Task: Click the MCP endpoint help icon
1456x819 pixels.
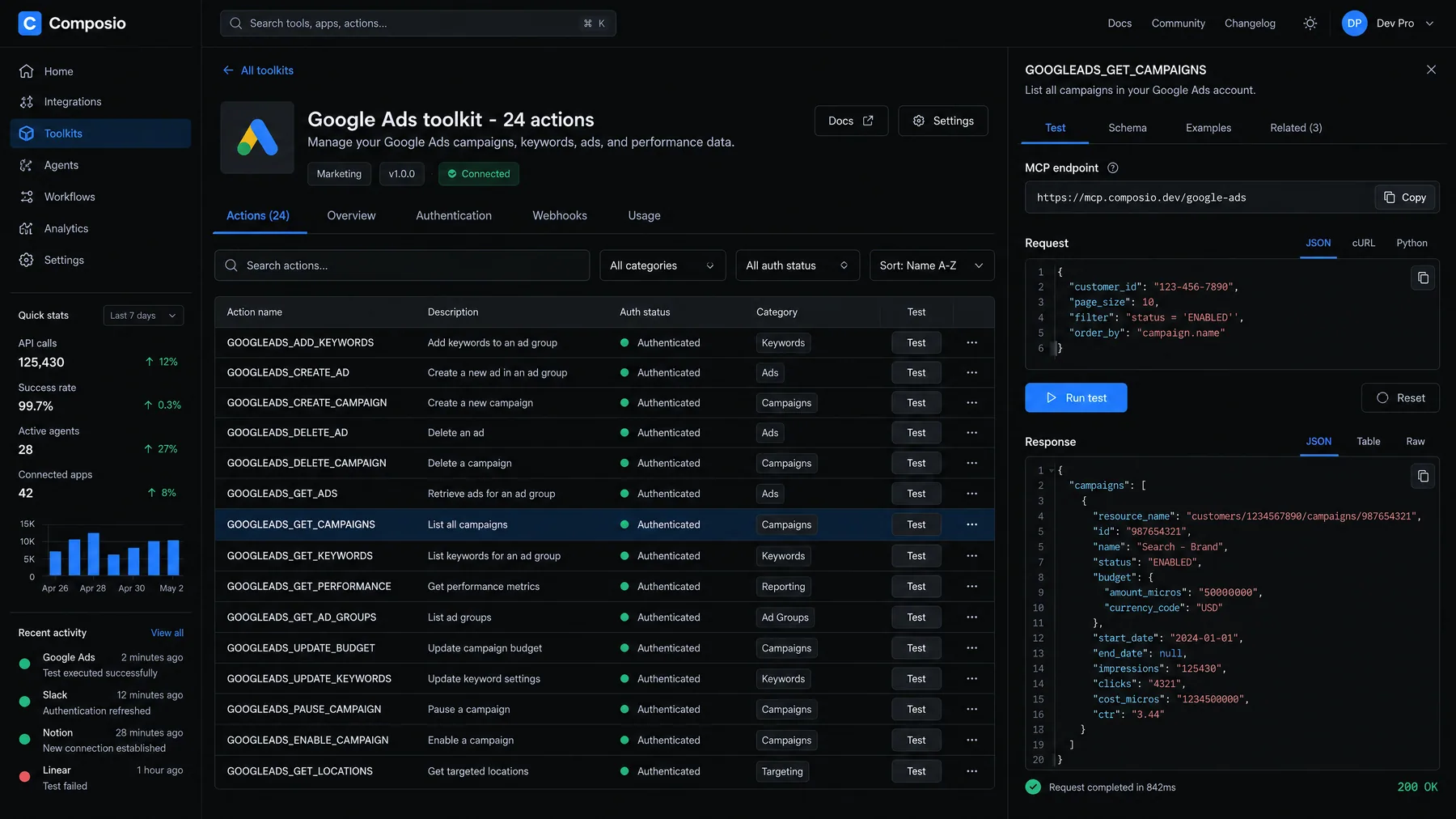Action: click(1113, 168)
